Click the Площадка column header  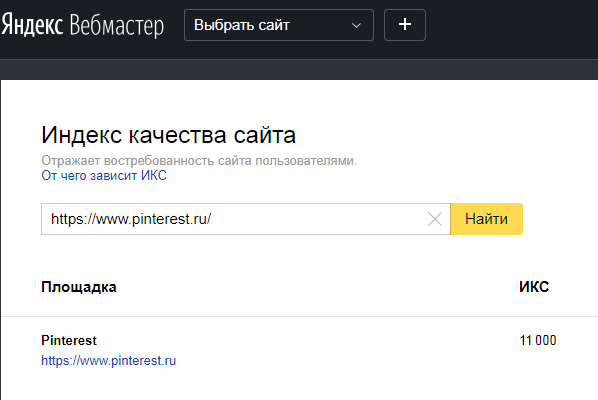79,287
